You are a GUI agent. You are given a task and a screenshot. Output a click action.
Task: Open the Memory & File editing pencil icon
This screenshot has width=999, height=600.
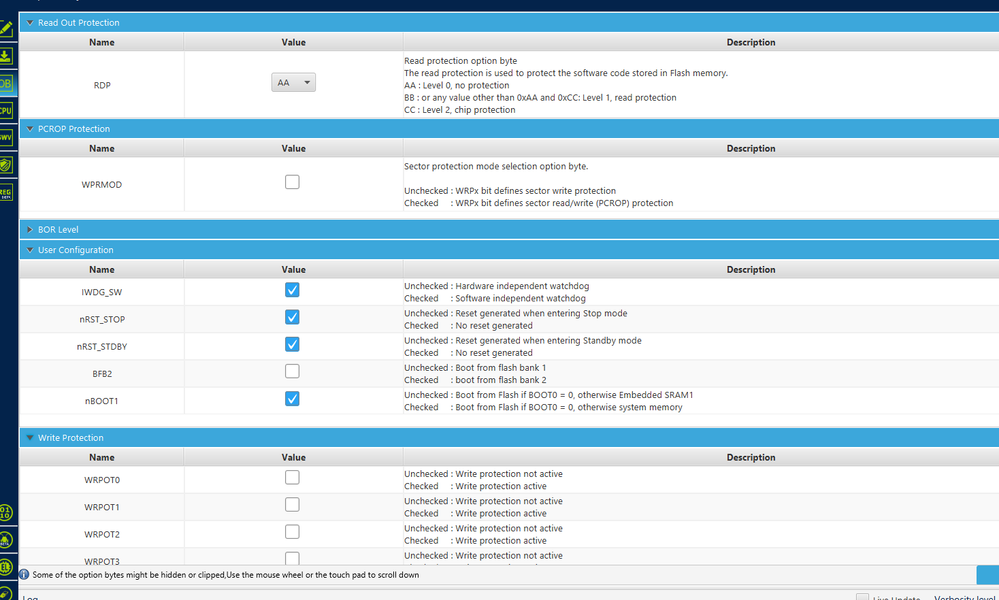(6, 29)
